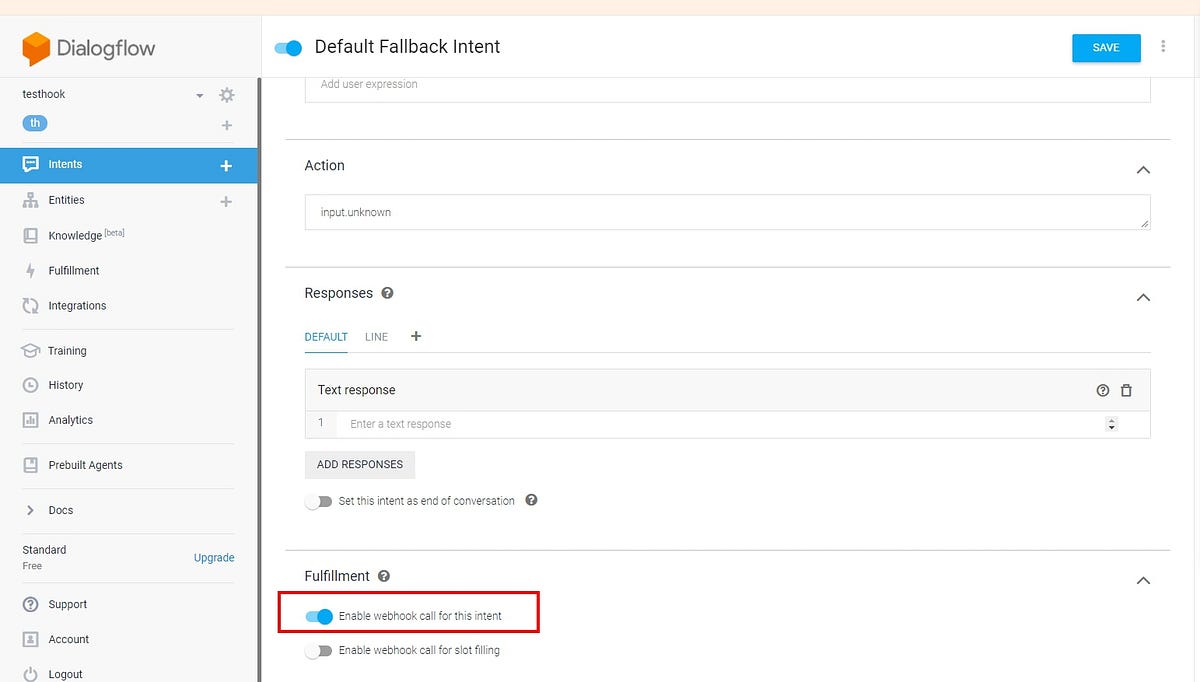Click the Upgrade link
Image resolution: width=1200 pixels, height=682 pixels.
[x=213, y=557]
